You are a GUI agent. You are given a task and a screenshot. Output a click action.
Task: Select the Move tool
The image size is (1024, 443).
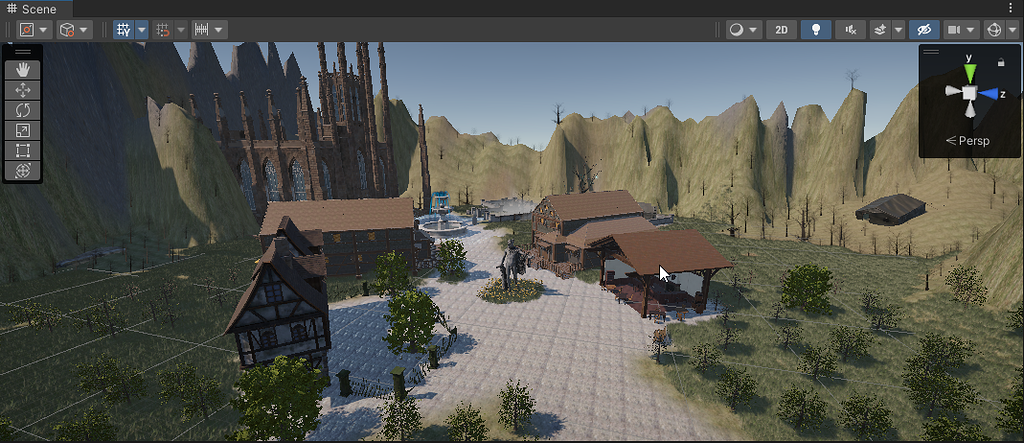click(23, 90)
